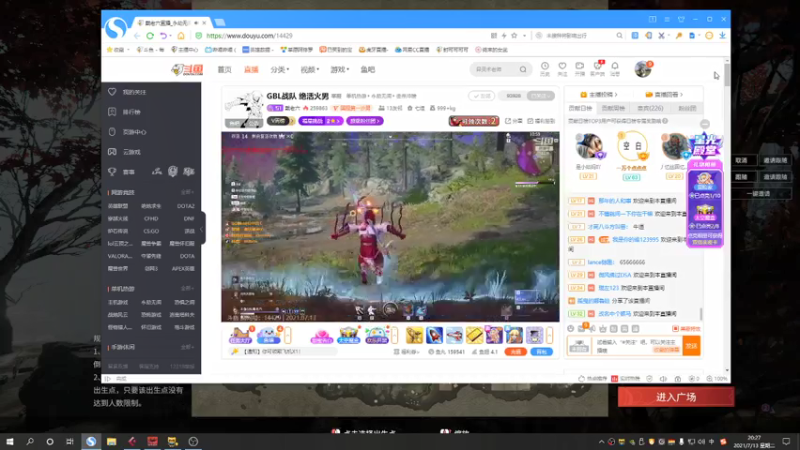Click the key password manager icon
The image size is (800, 450).
click(679, 36)
